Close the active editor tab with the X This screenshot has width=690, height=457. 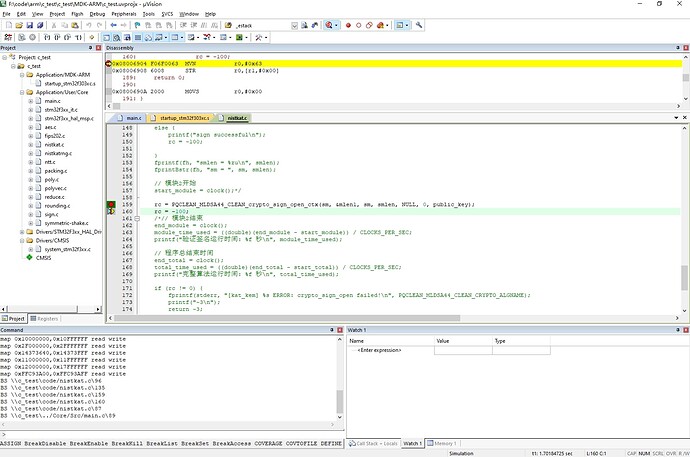click(685, 117)
